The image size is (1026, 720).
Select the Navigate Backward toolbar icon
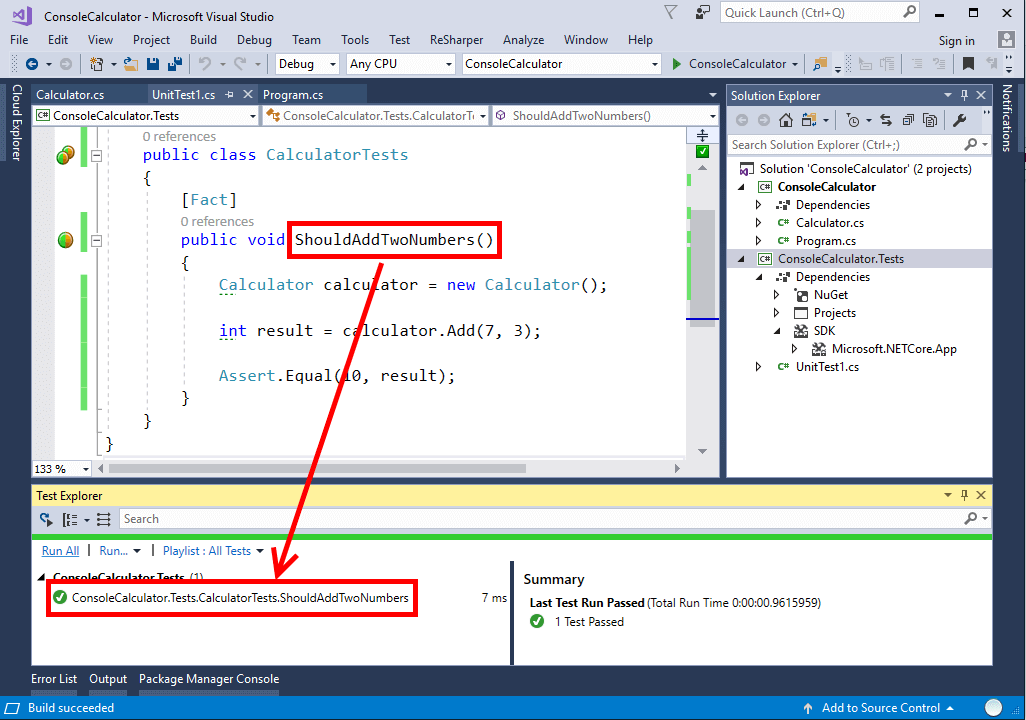[33, 64]
